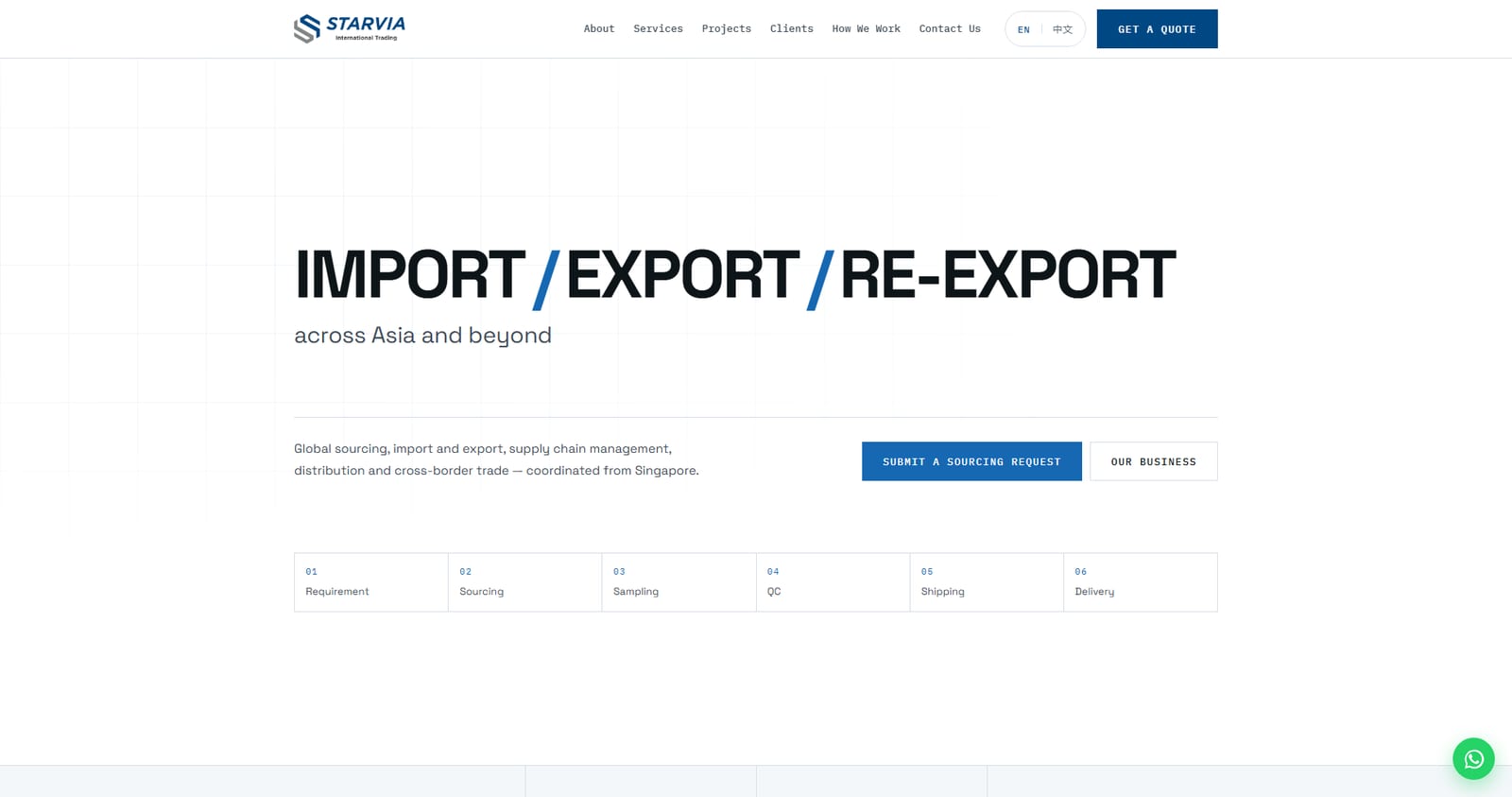The height and width of the screenshot is (797, 1512).
Task: Select step 06 Delivery card
Action: [1141, 582]
